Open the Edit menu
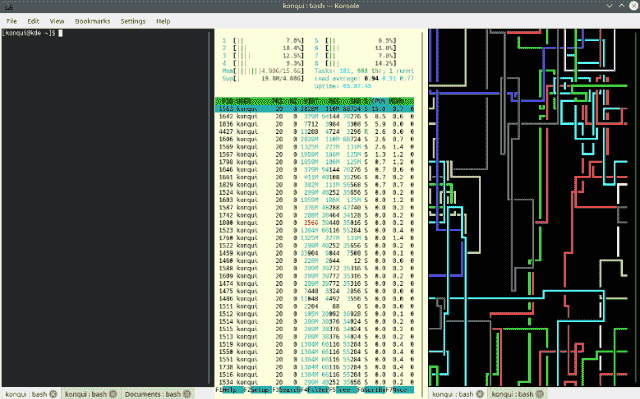 (x=33, y=21)
